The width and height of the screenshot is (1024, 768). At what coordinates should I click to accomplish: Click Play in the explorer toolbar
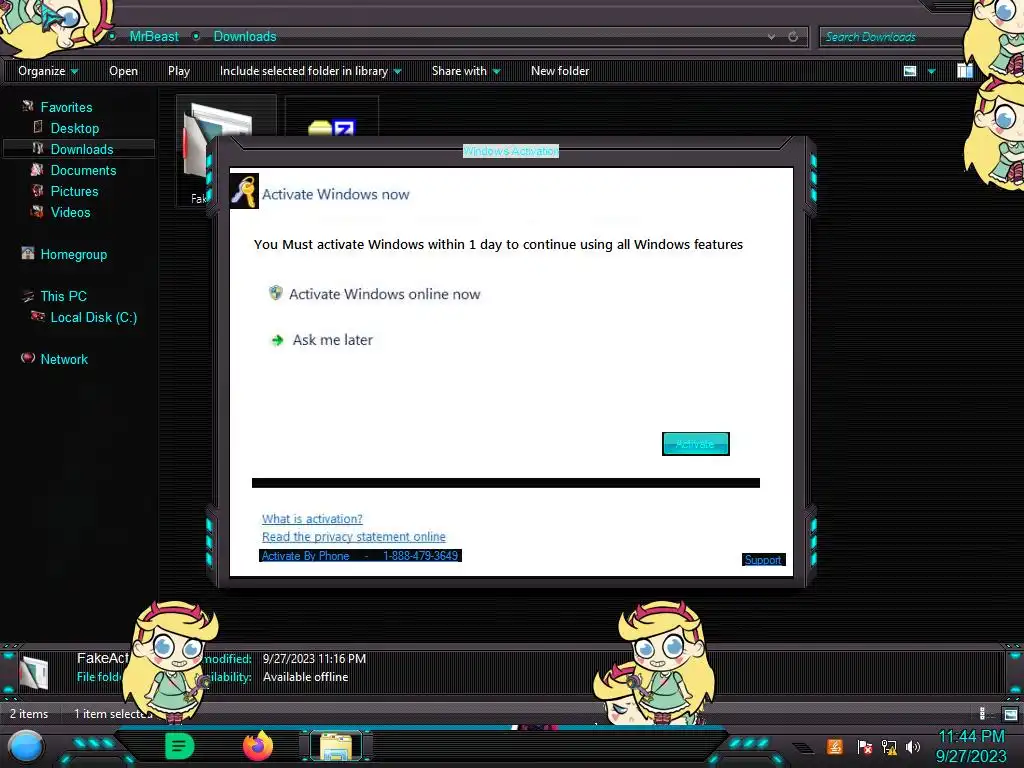[179, 71]
